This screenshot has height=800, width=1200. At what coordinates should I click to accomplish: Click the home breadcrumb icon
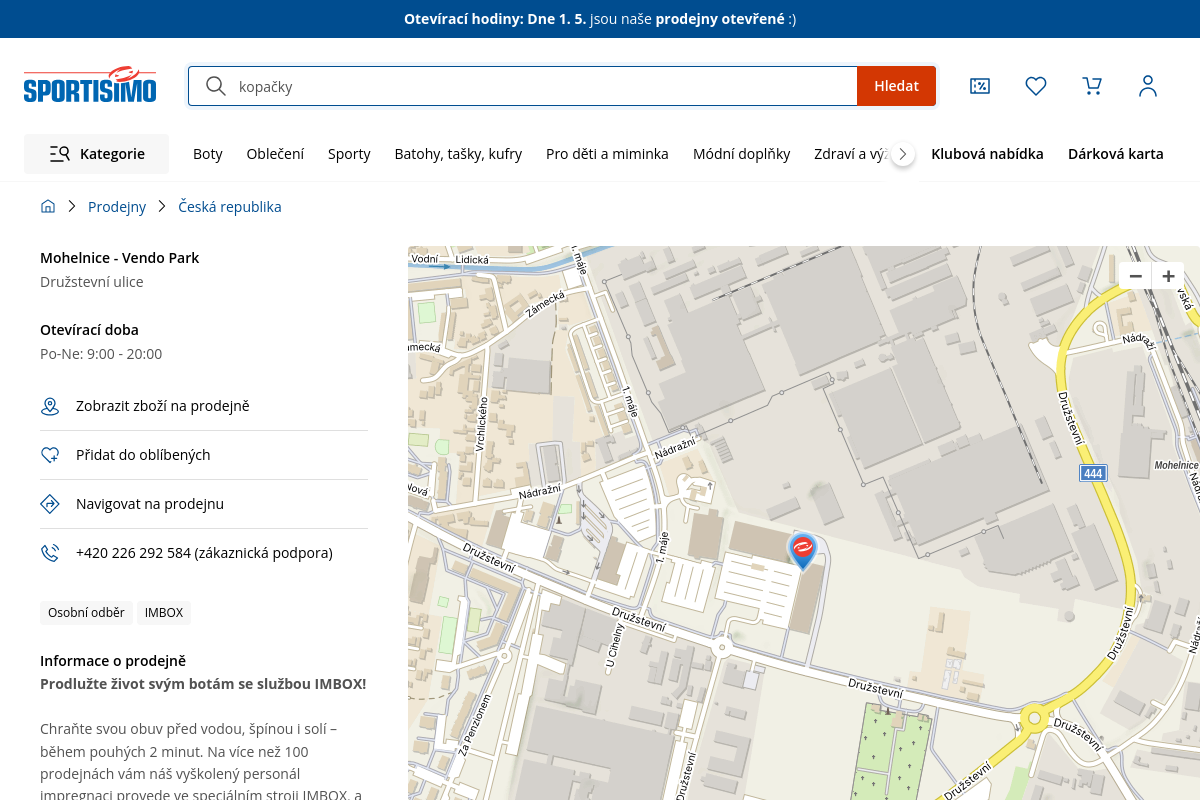tap(48, 207)
